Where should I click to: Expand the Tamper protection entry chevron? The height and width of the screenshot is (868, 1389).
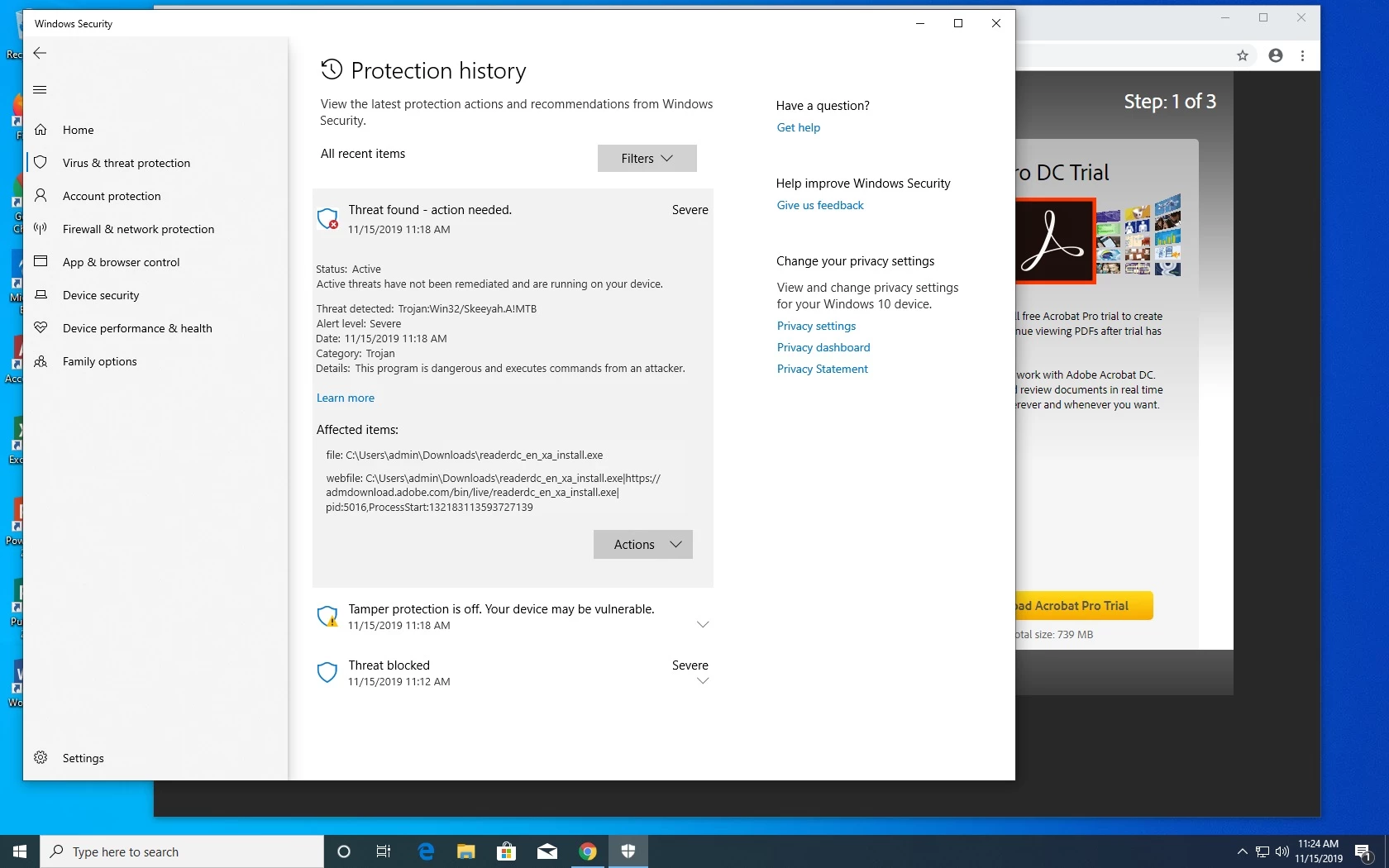click(703, 624)
